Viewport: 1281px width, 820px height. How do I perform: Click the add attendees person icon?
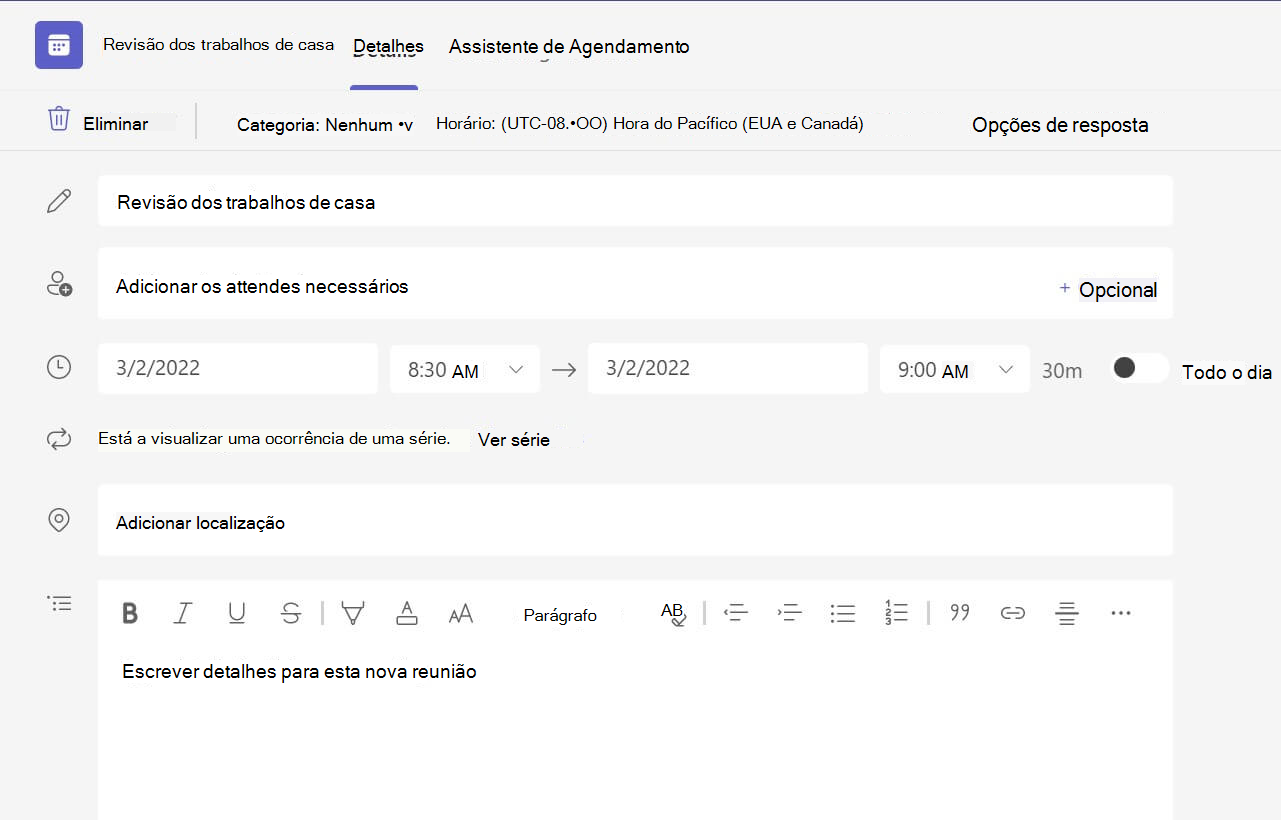pyautogui.click(x=59, y=284)
